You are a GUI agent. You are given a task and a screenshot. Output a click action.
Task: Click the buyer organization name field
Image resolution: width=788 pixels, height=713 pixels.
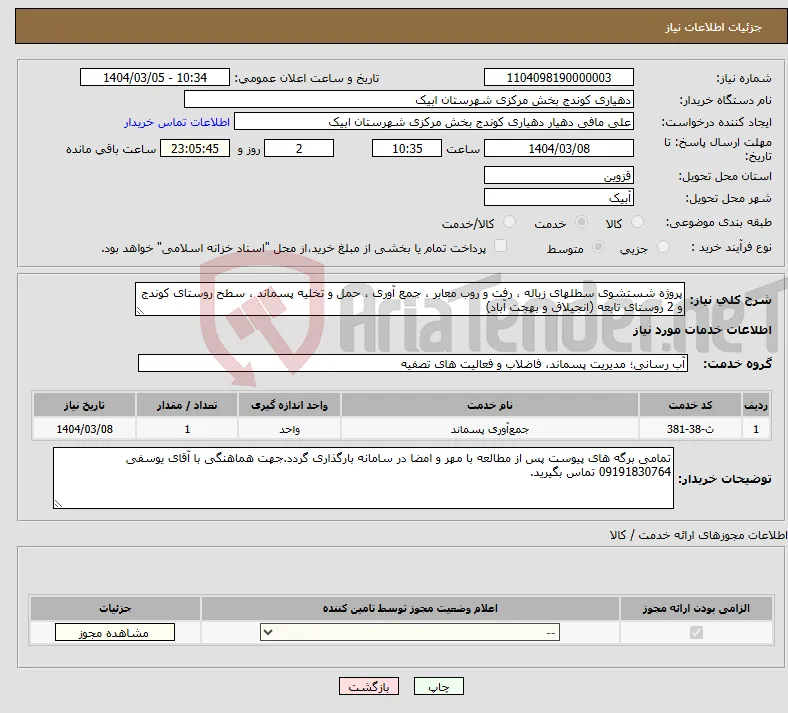tap(409, 99)
